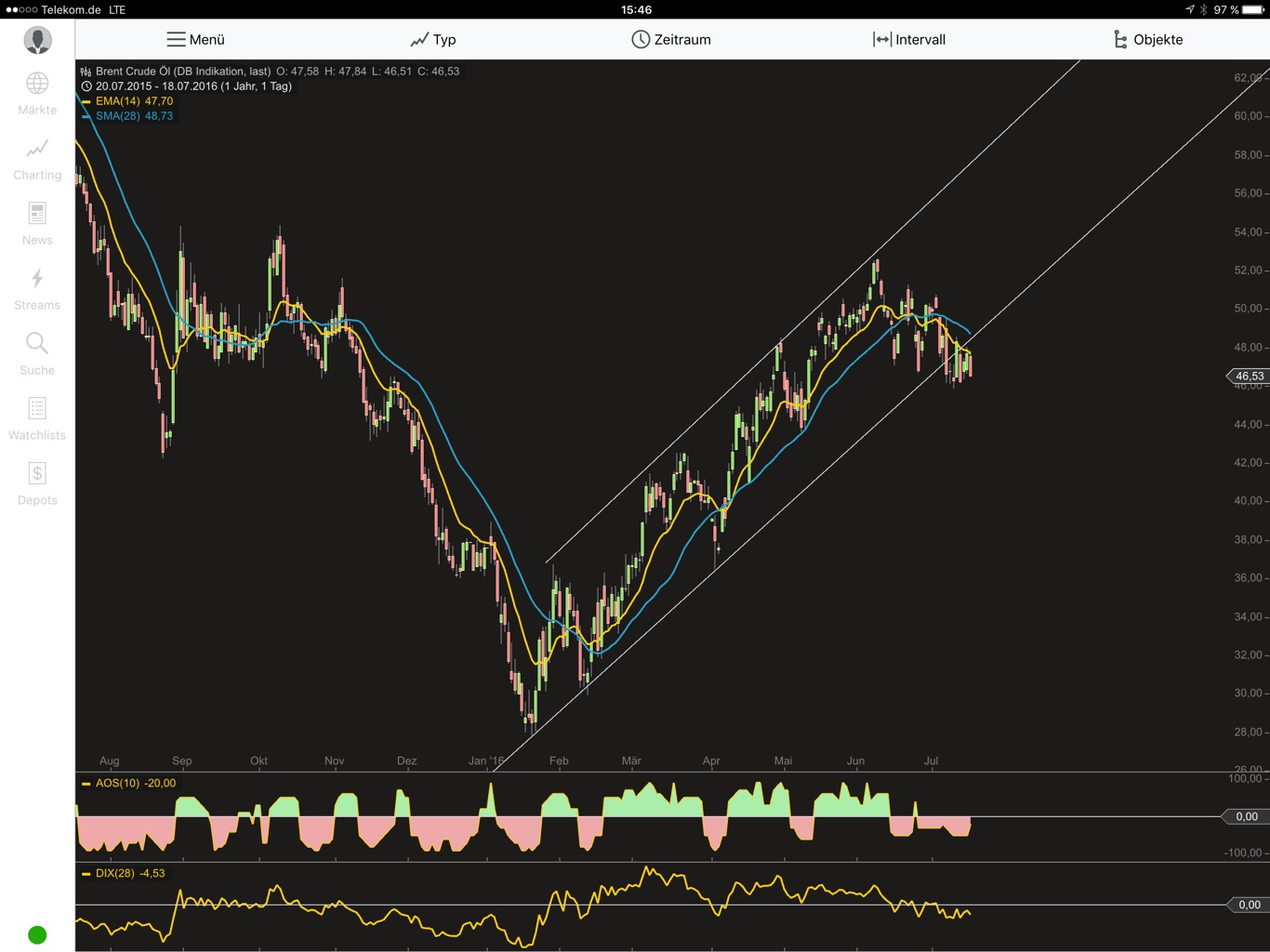
Task: Go to the Charting section
Action: pyautogui.click(x=37, y=160)
